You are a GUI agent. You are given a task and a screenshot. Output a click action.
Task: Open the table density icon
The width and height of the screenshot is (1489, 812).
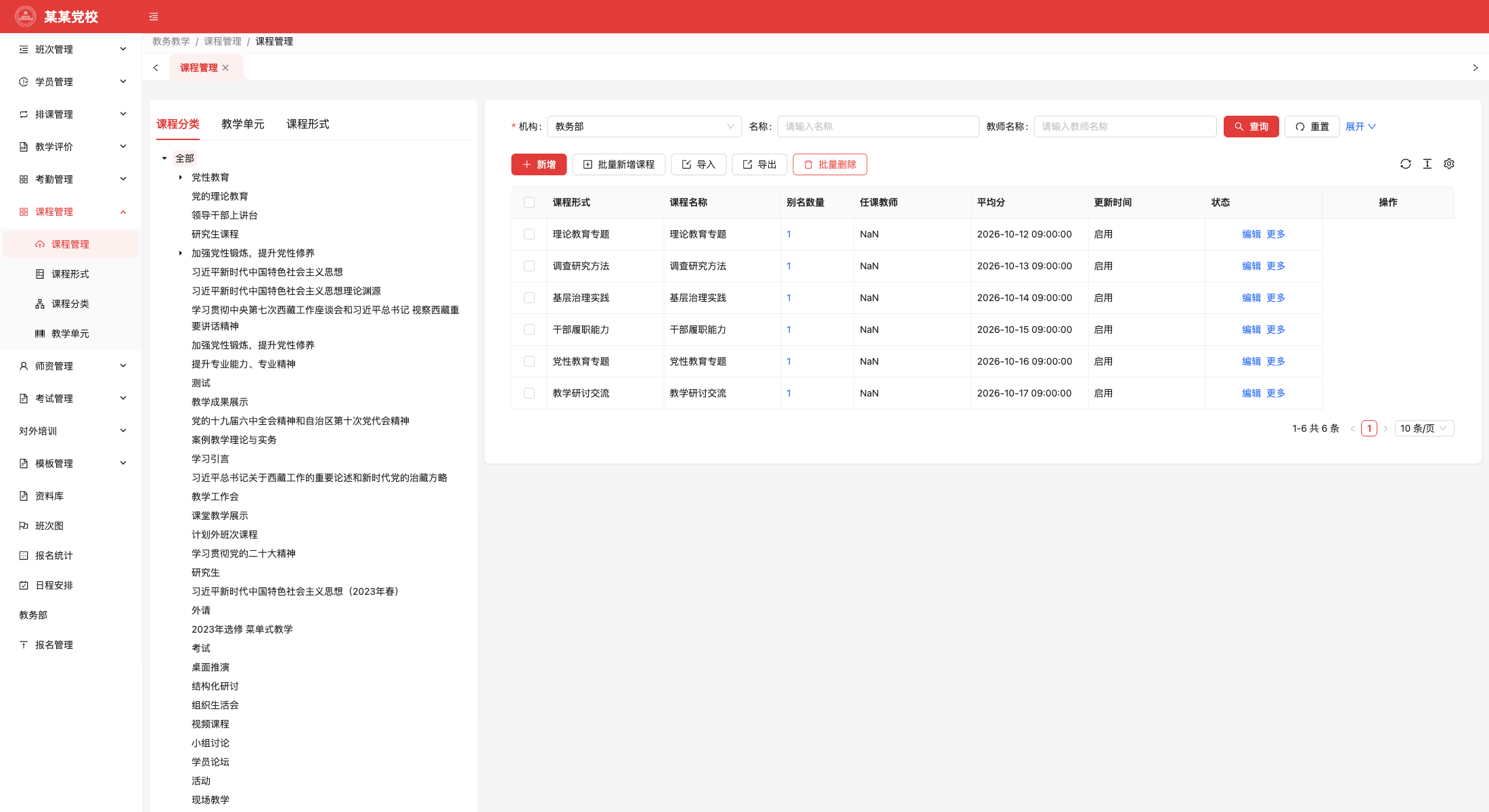1427,164
